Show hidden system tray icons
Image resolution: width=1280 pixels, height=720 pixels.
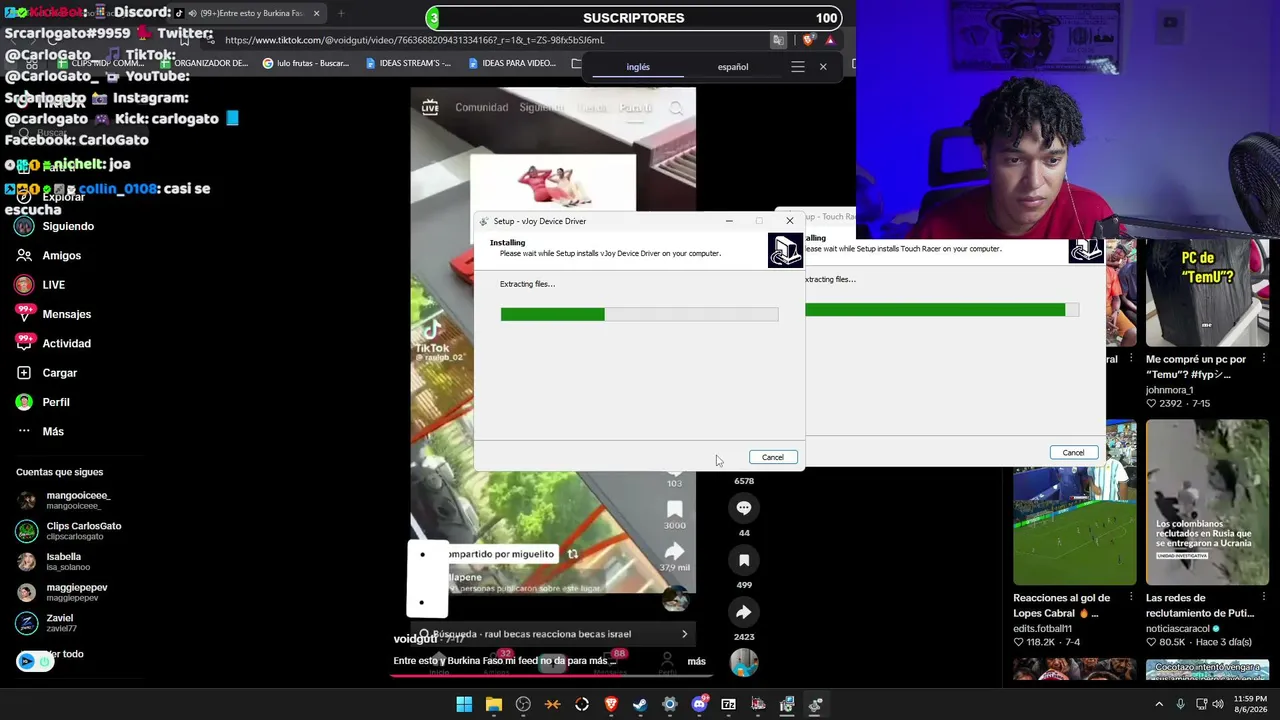click(1159, 704)
